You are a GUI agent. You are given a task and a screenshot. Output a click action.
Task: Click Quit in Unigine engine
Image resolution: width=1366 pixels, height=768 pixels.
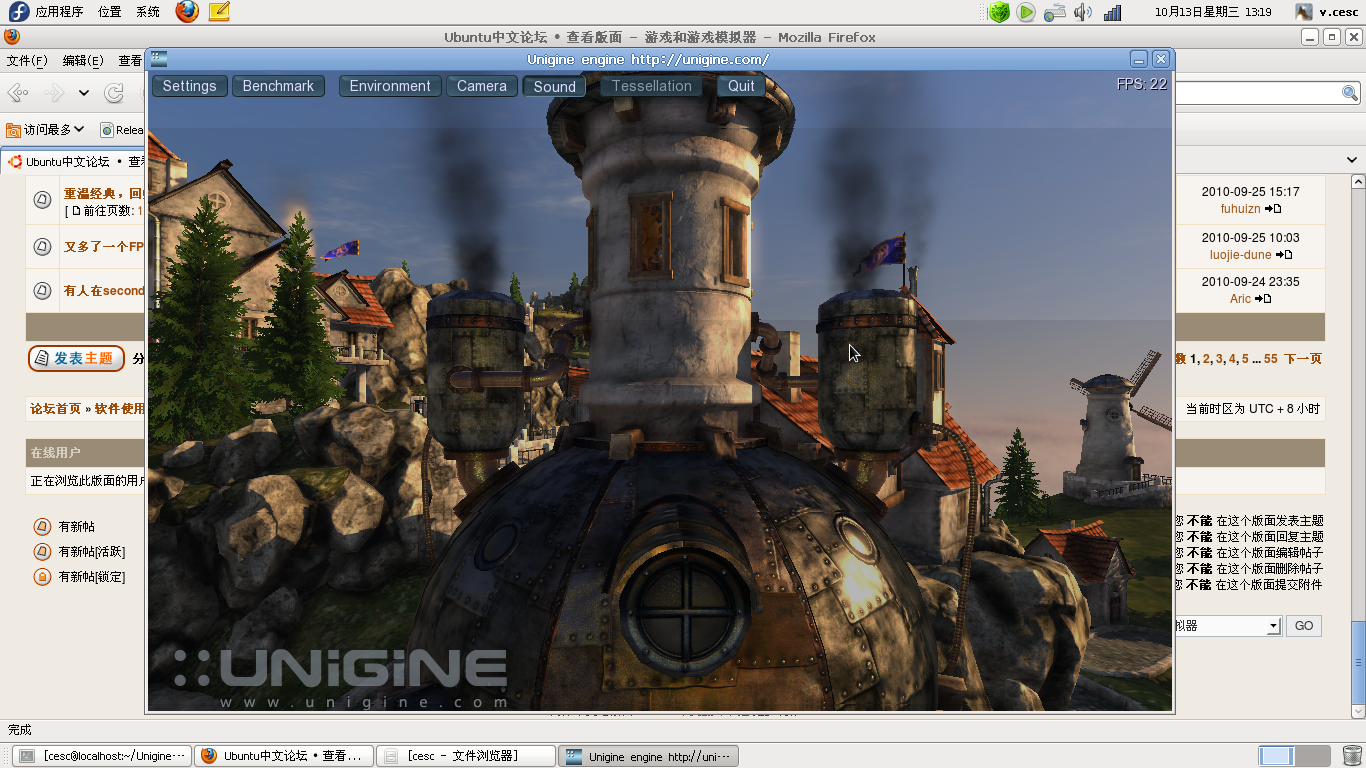click(x=742, y=86)
